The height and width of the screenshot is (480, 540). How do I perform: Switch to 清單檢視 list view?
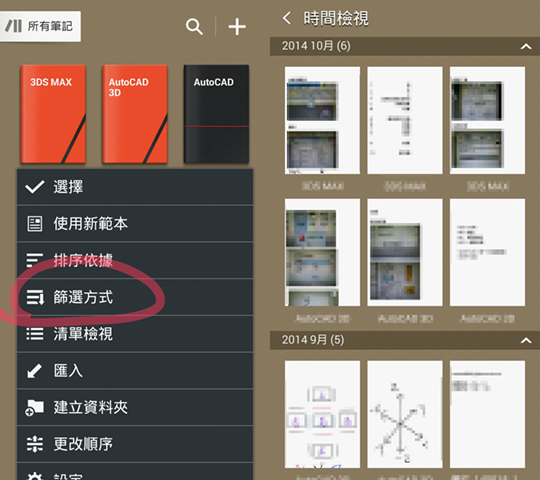pos(135,334)
